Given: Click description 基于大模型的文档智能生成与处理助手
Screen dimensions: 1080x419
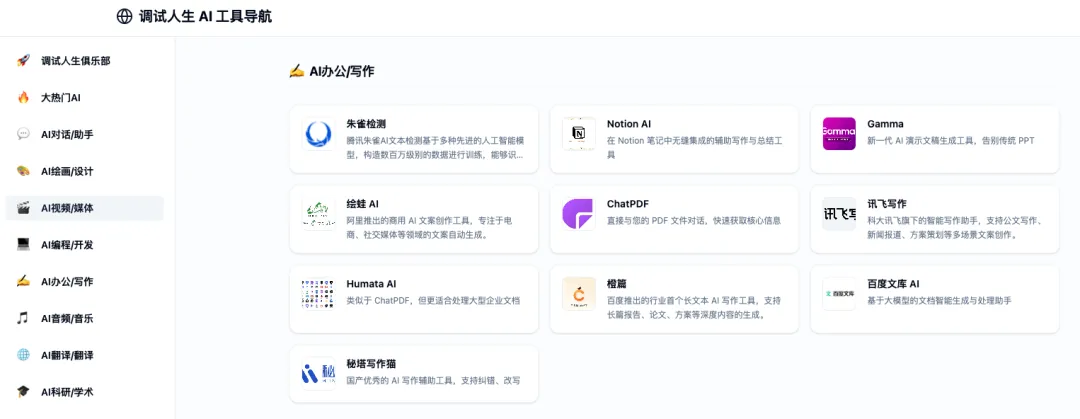Looking at the screenshot, I should coord(939,300).
